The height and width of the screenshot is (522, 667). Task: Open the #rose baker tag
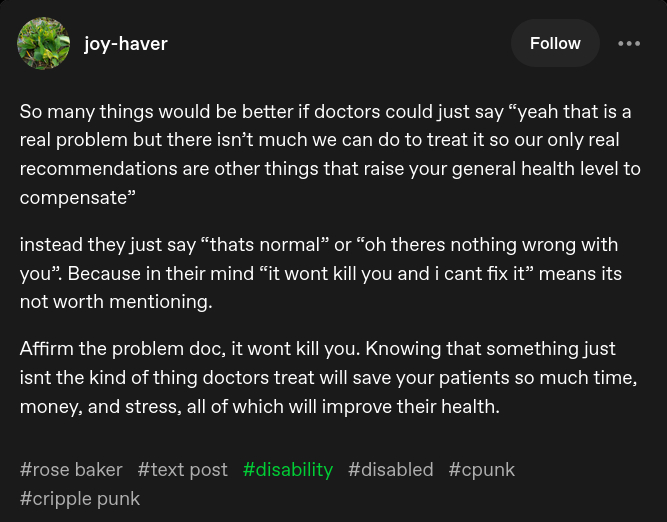[71, 469]
